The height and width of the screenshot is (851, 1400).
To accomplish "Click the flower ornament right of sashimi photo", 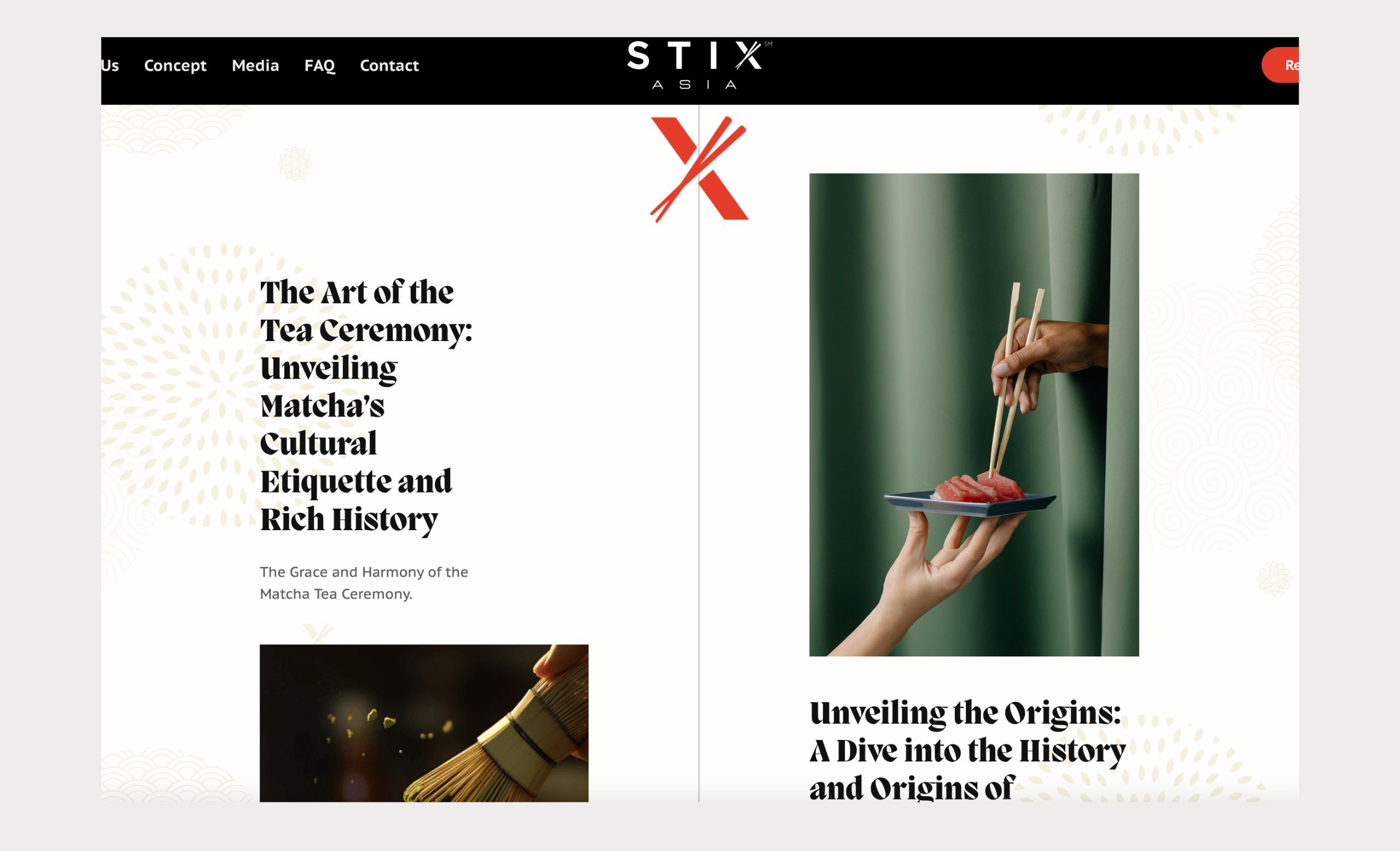I will point(1274,578).
